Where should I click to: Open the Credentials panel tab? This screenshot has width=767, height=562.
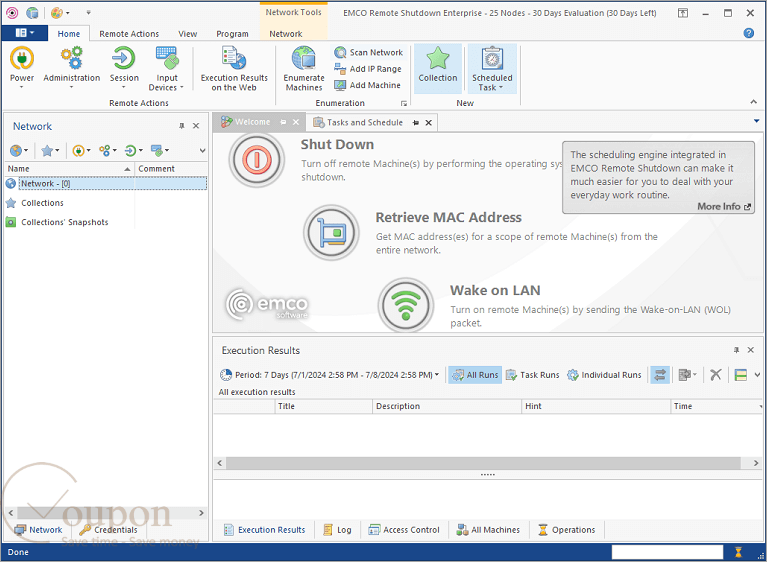pos(109,530)
